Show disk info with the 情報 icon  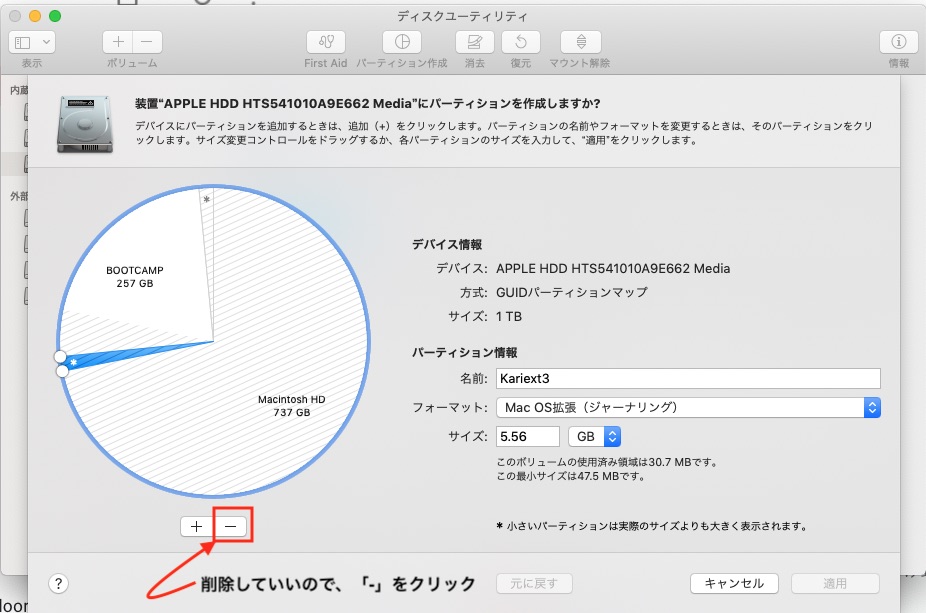[x=899, y=42]
